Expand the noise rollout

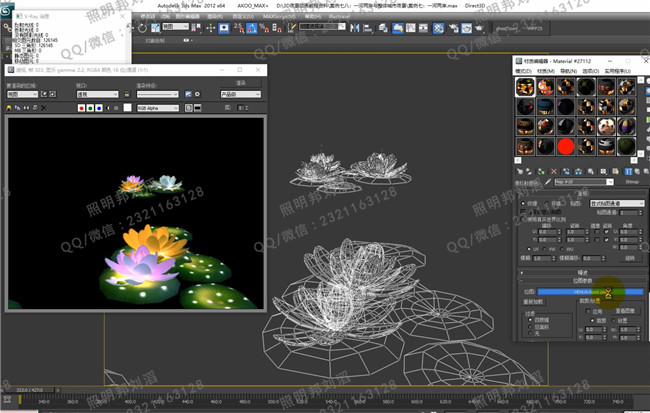tap(582, 272)
